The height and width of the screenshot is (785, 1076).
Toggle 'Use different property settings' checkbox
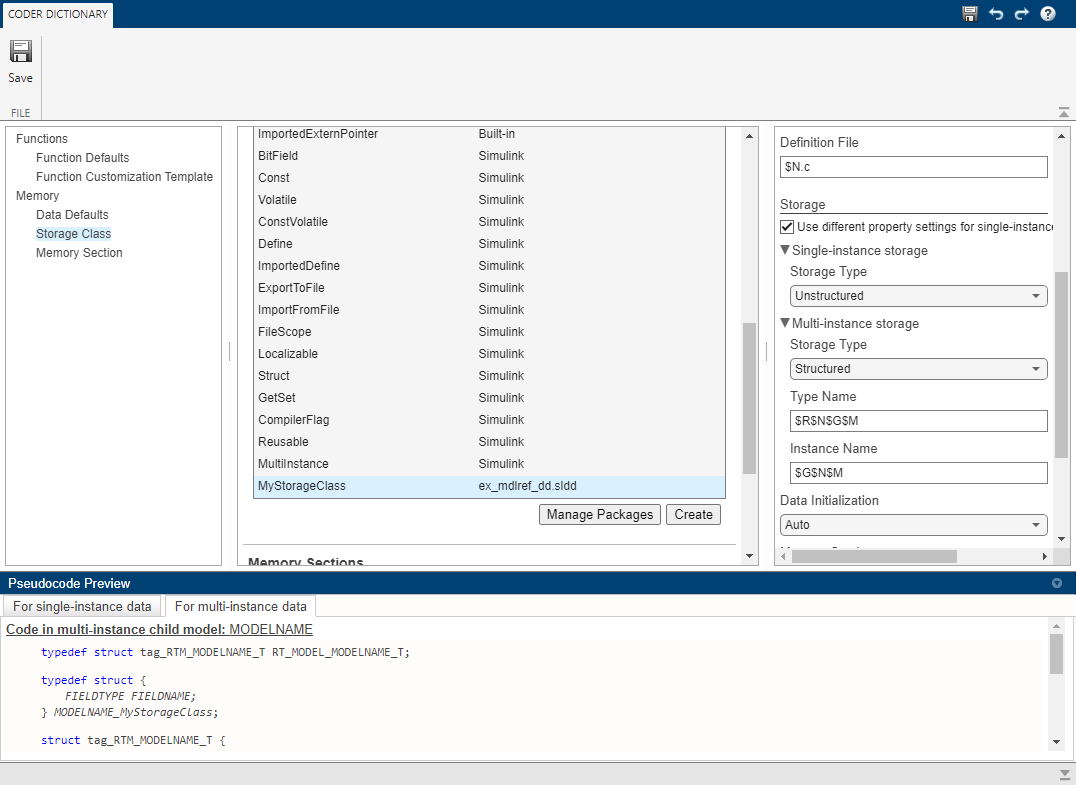(x=787, y=227)
